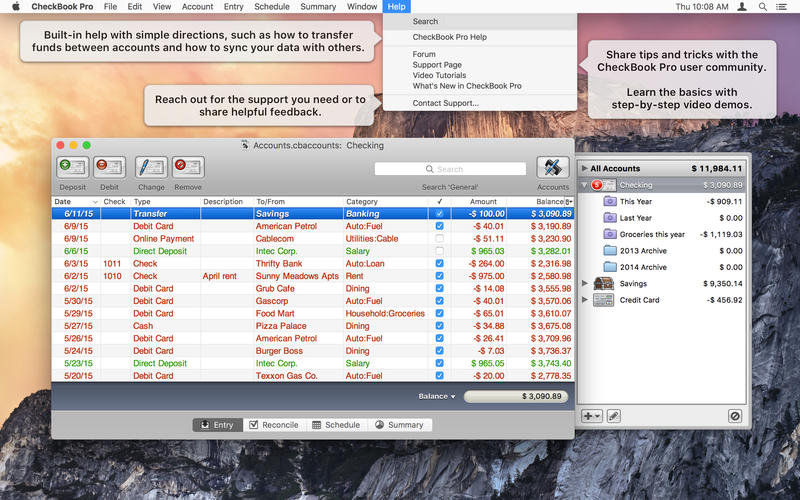Click the Remove transaction icon
This screenshot has width=800, height=500.
click(187, 167)
